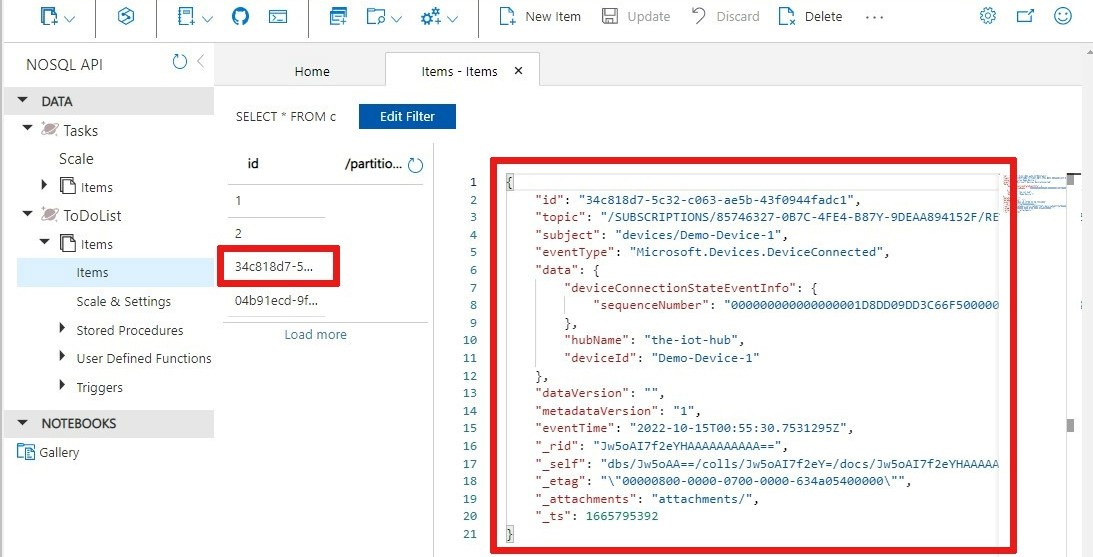
Task: Open Scale under Tasks database
Action: click(x=76, y=159)
